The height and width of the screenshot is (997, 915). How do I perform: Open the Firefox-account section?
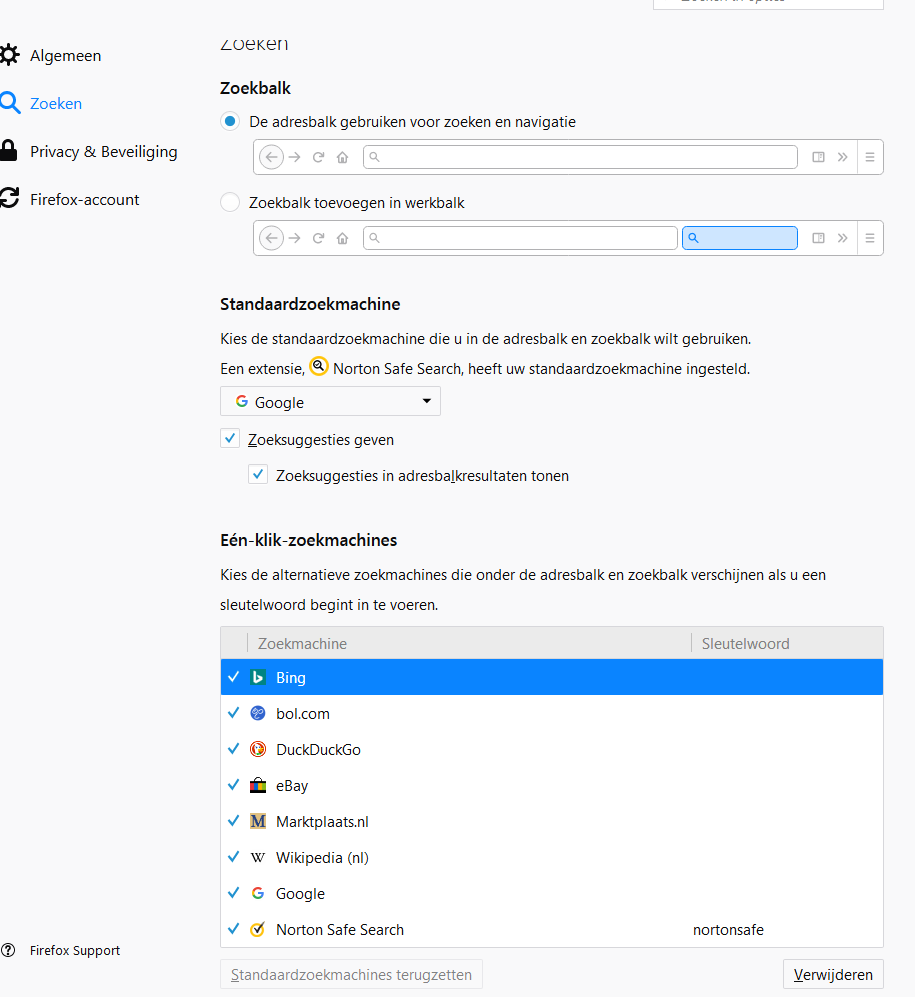[x=84, y=200]
